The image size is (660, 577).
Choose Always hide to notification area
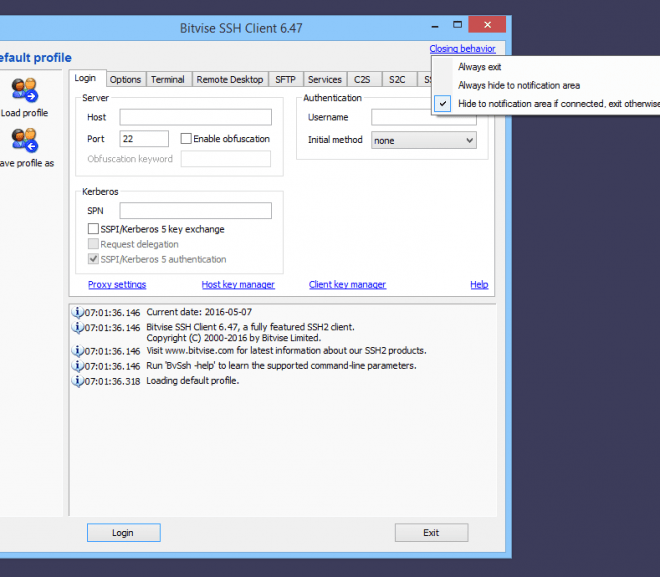[x=519, y=85]
